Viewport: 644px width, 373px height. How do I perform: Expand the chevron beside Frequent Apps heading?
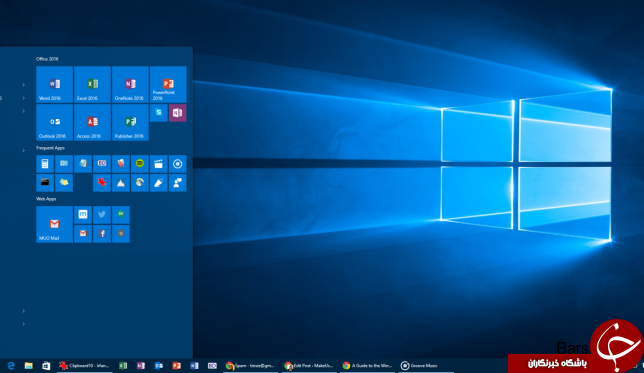tap(24, 151)
